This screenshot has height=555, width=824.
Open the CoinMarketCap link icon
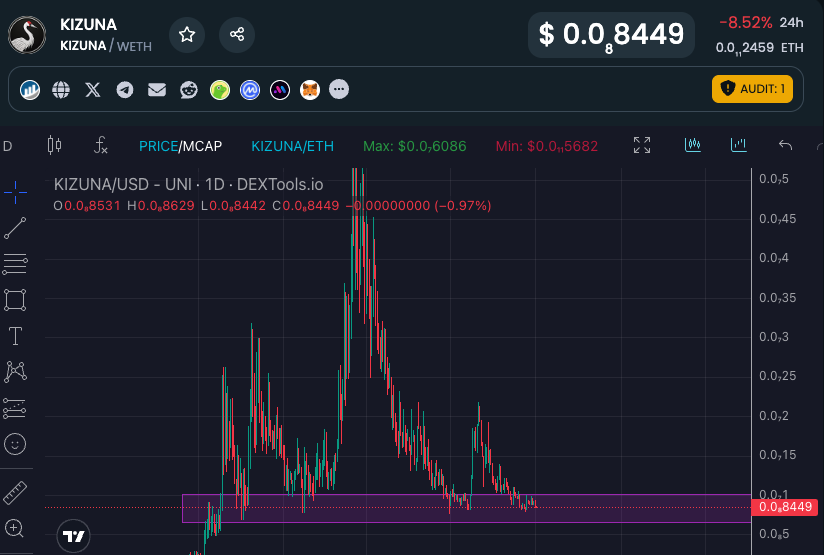[250, 90]
